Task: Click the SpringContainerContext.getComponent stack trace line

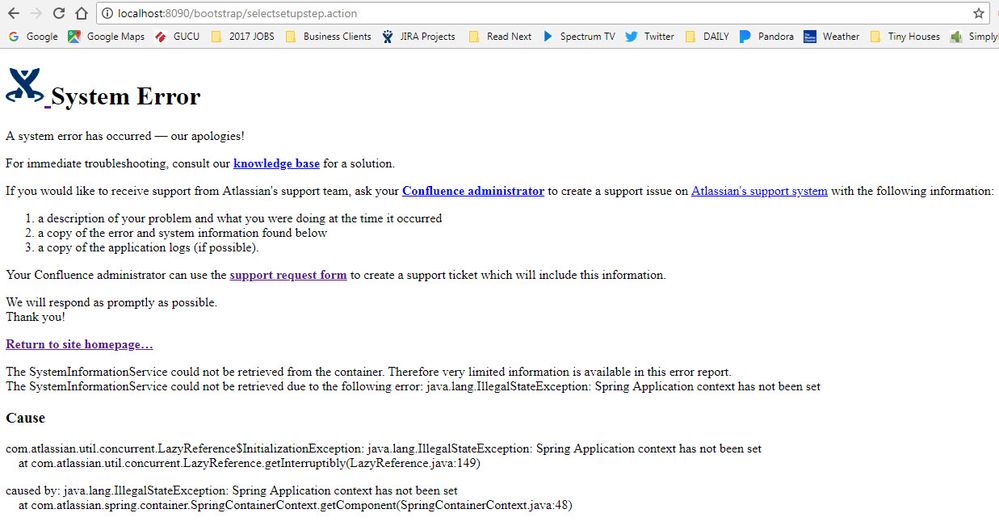Action: [295, 506]
